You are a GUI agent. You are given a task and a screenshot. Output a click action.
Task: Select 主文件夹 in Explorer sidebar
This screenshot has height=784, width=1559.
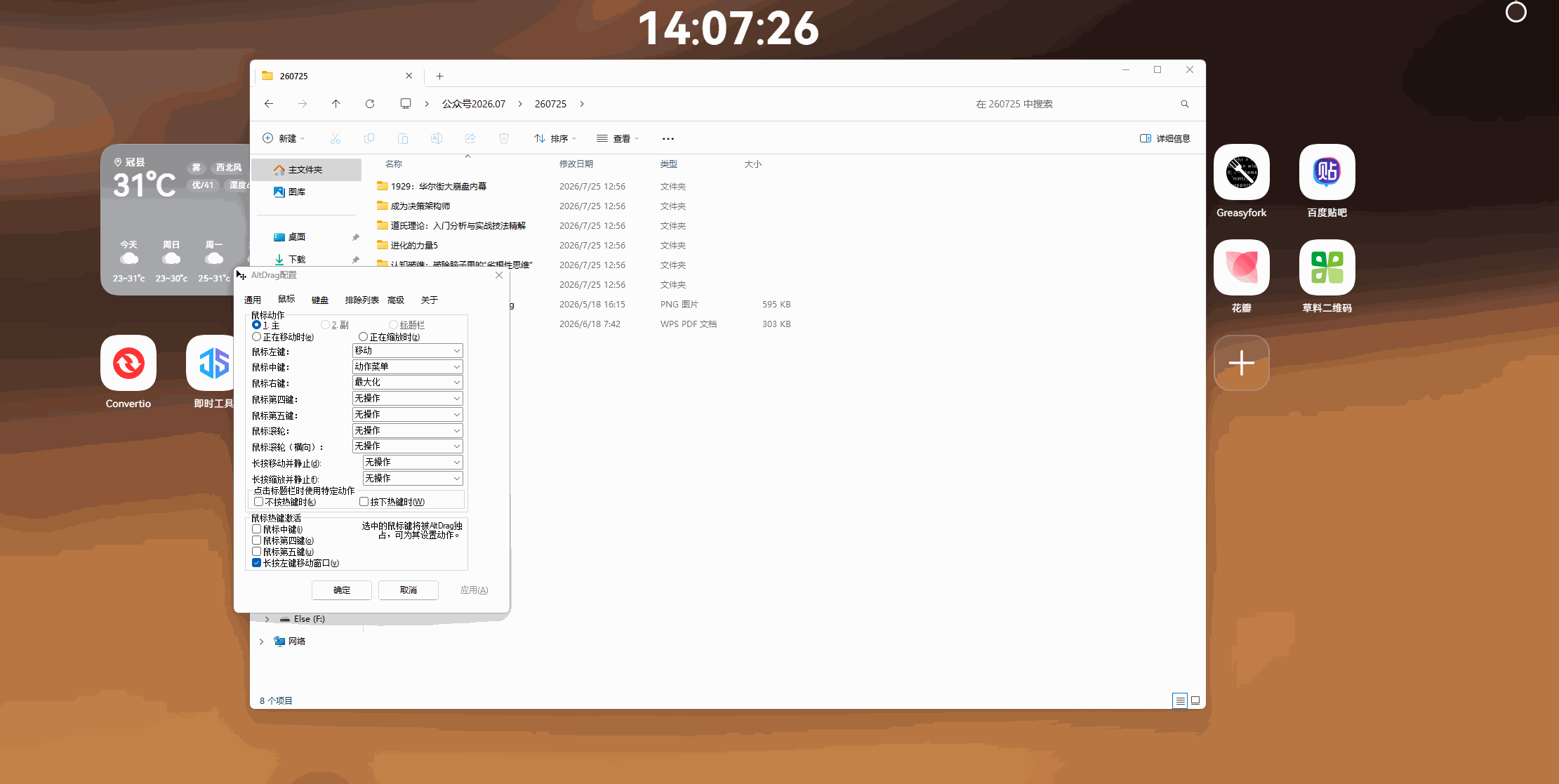click(306, 170)
